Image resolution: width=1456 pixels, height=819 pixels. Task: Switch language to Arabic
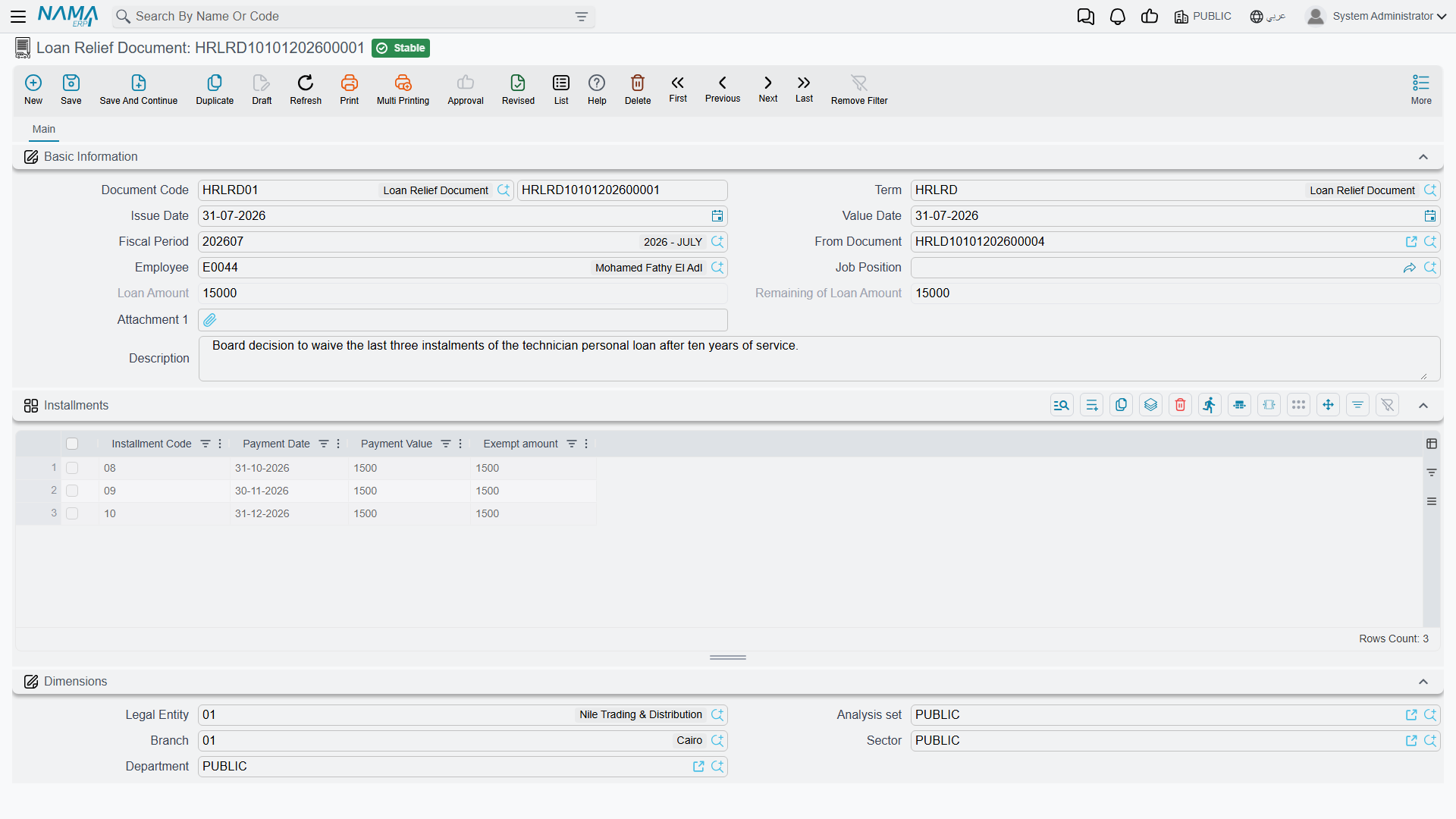point(1268,16)
